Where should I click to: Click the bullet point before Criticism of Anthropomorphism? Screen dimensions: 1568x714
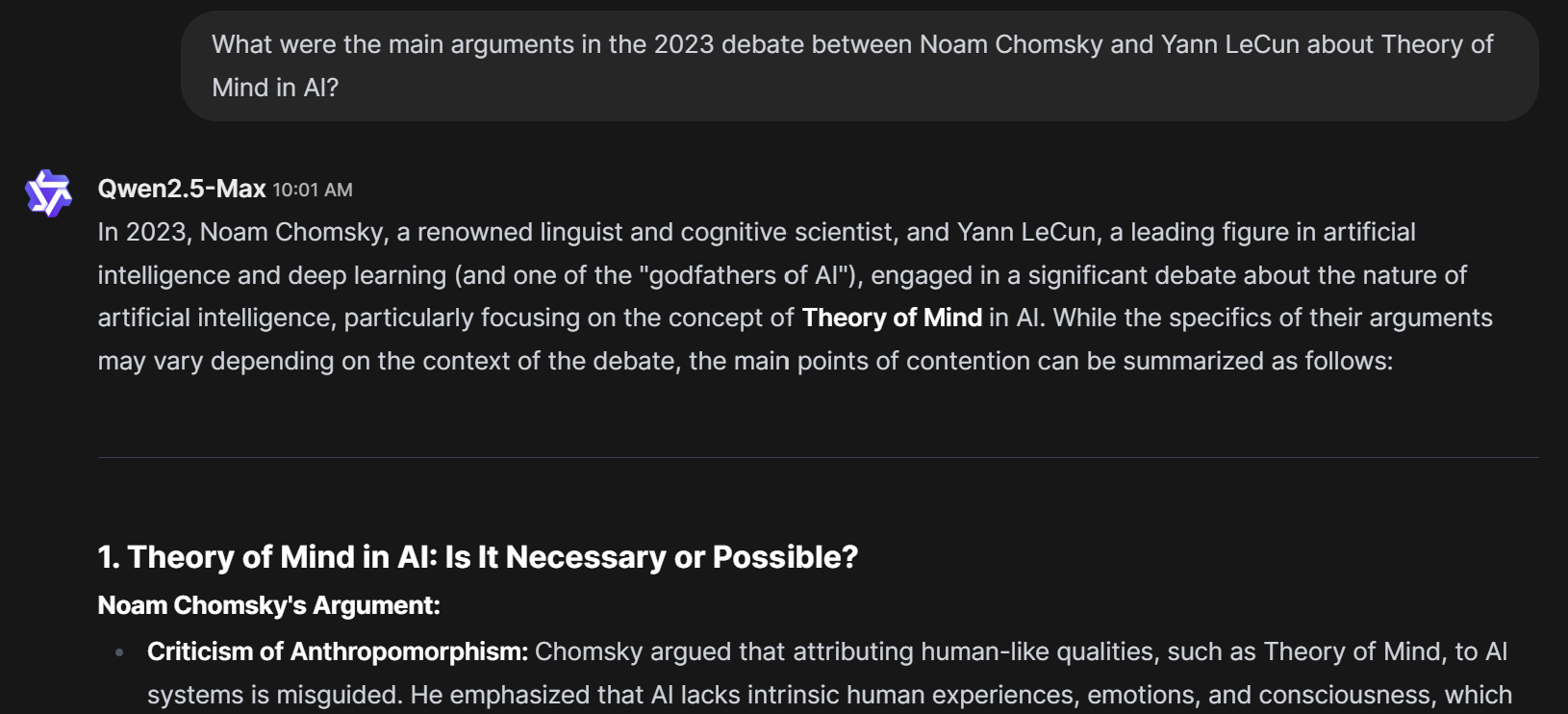pyautogui.click(x=119, y=652)
